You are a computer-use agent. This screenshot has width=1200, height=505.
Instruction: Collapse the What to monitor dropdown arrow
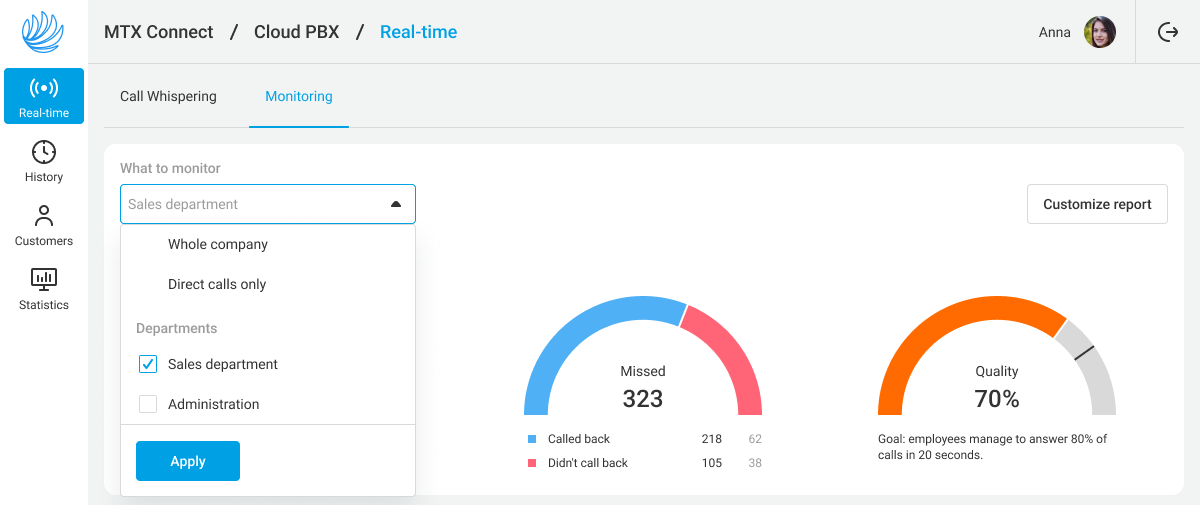(x=396, y=204)
